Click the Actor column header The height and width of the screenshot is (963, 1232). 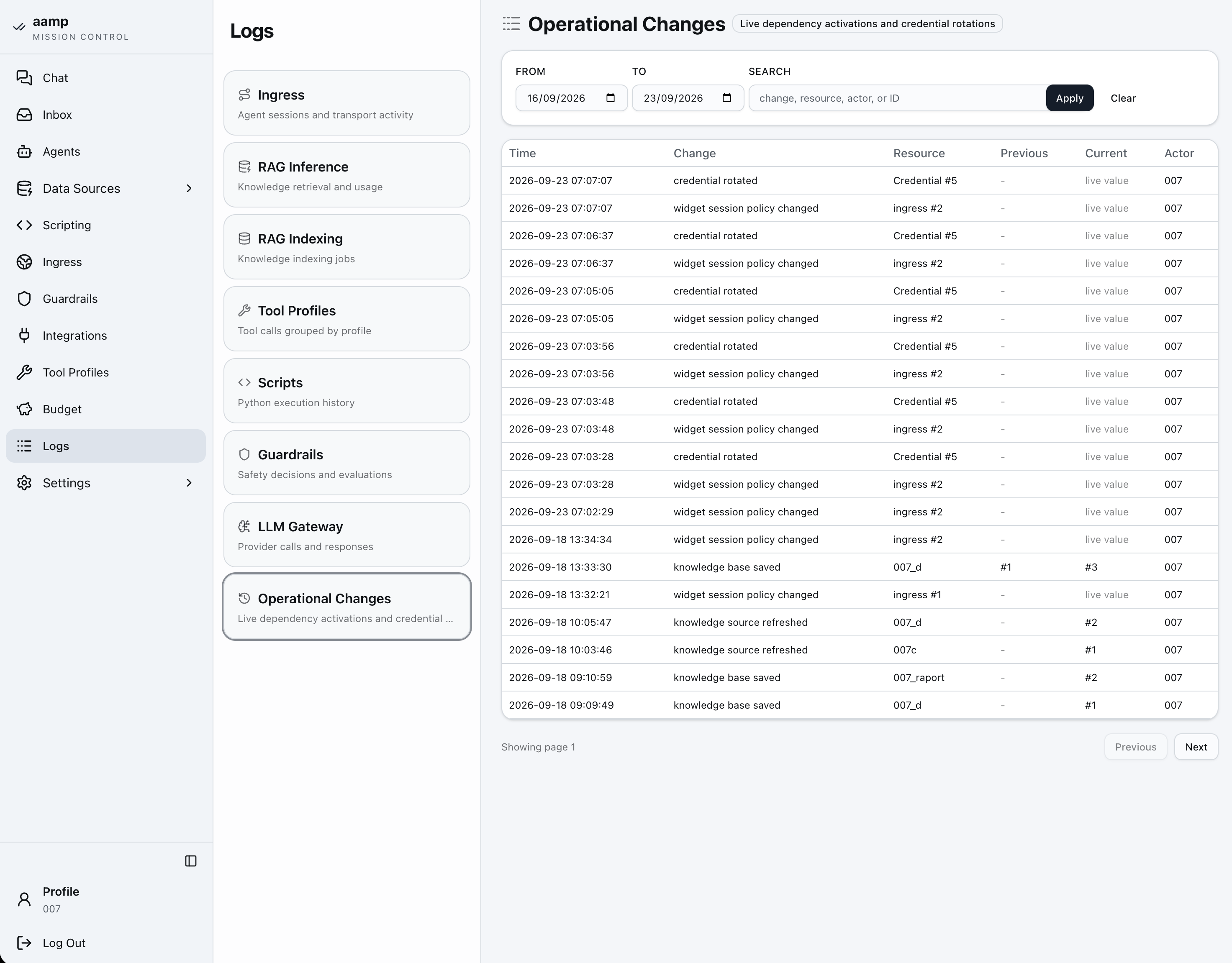[x=1179, y=154]
